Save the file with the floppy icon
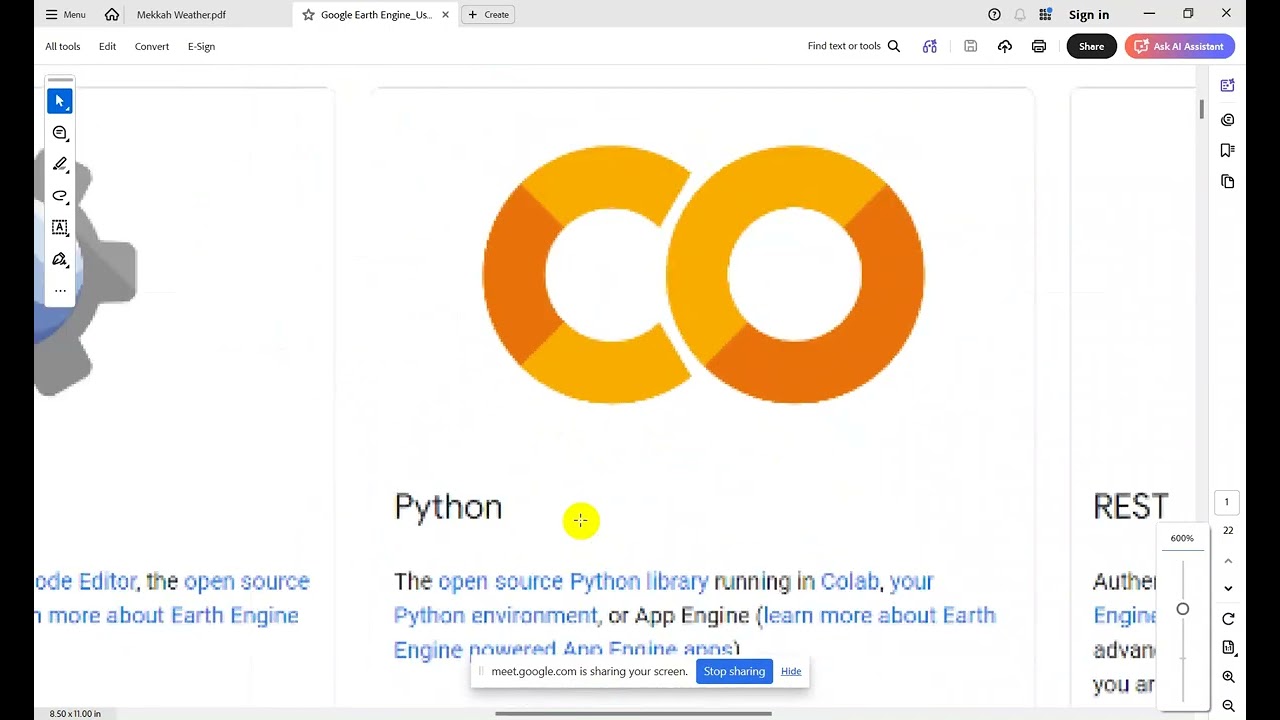 point(970,46)
